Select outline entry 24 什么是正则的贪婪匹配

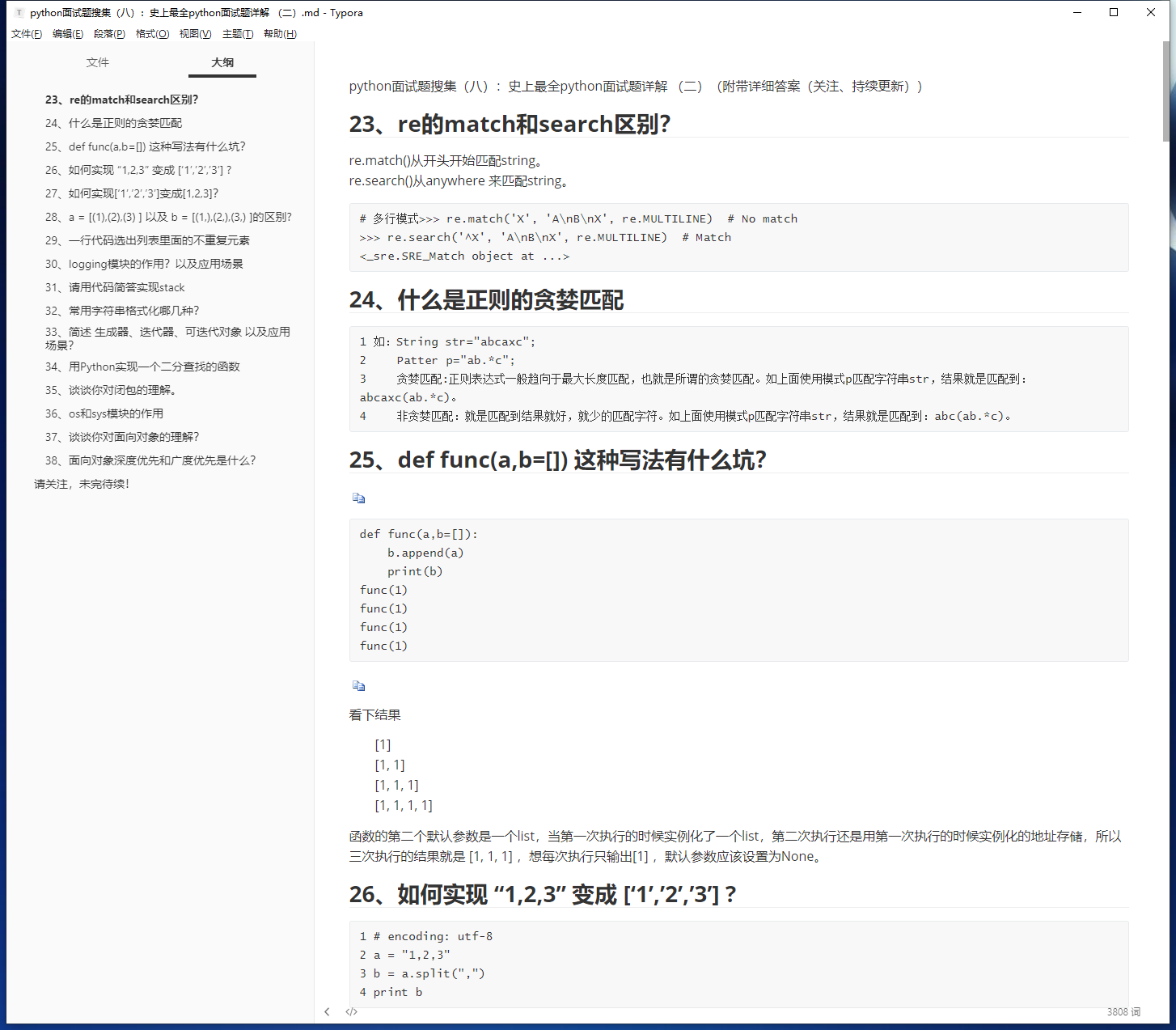(x=113, y=122)
